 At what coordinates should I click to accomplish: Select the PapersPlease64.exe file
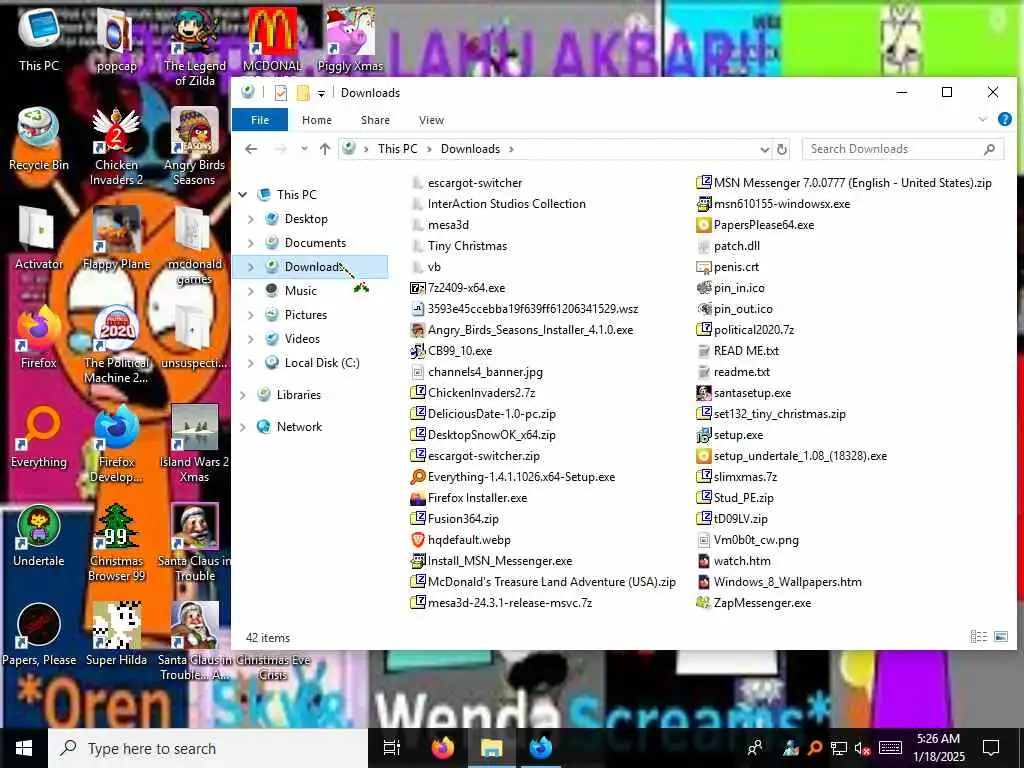tap(756, 225)
